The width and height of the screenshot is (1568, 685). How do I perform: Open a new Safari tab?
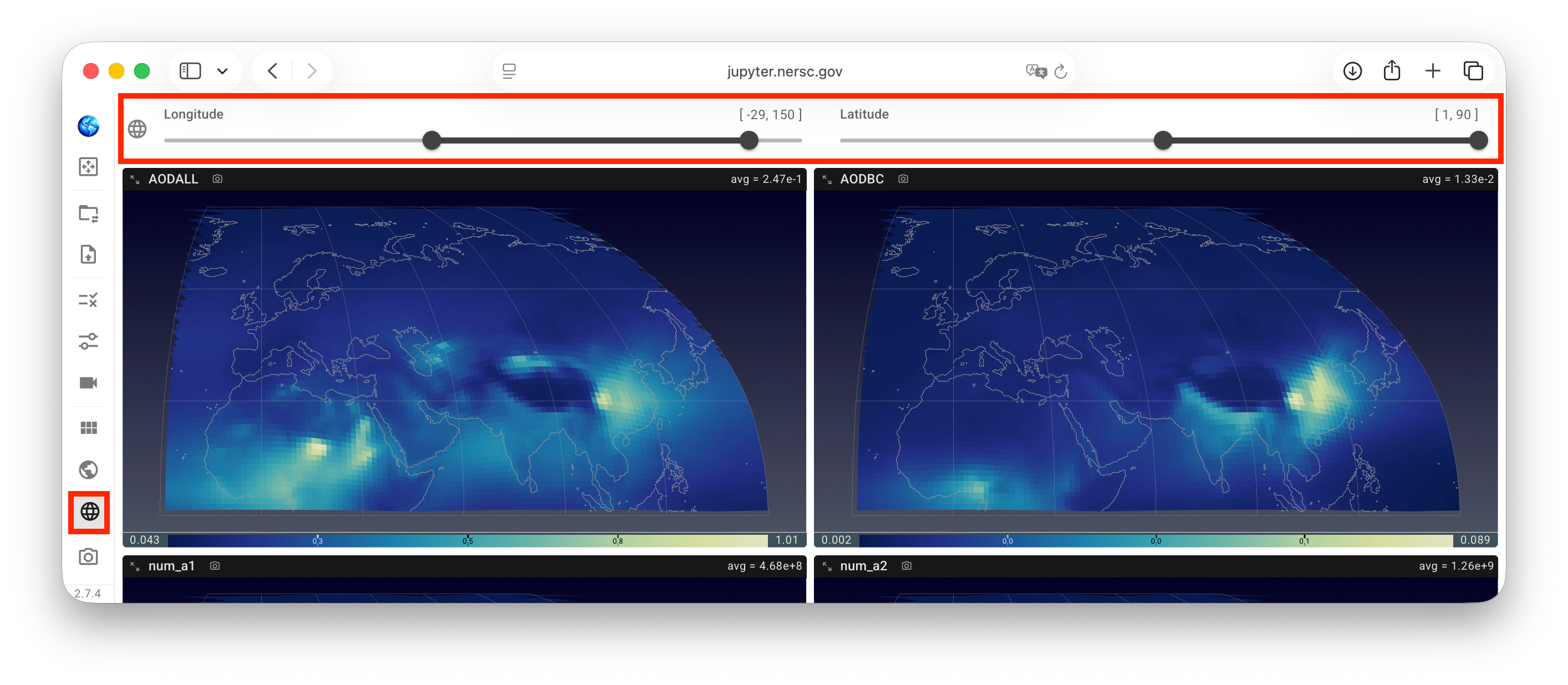pyautogui.click(x=1433, y=71)
